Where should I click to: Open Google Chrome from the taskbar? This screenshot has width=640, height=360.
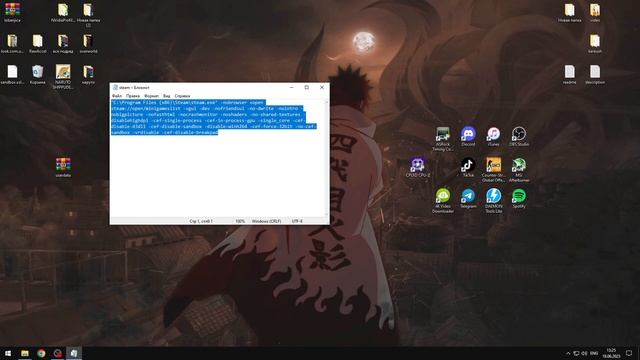tap(41, 353)
